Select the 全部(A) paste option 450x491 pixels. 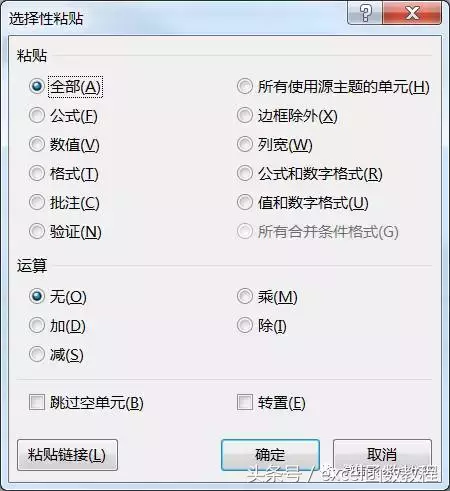37,87
